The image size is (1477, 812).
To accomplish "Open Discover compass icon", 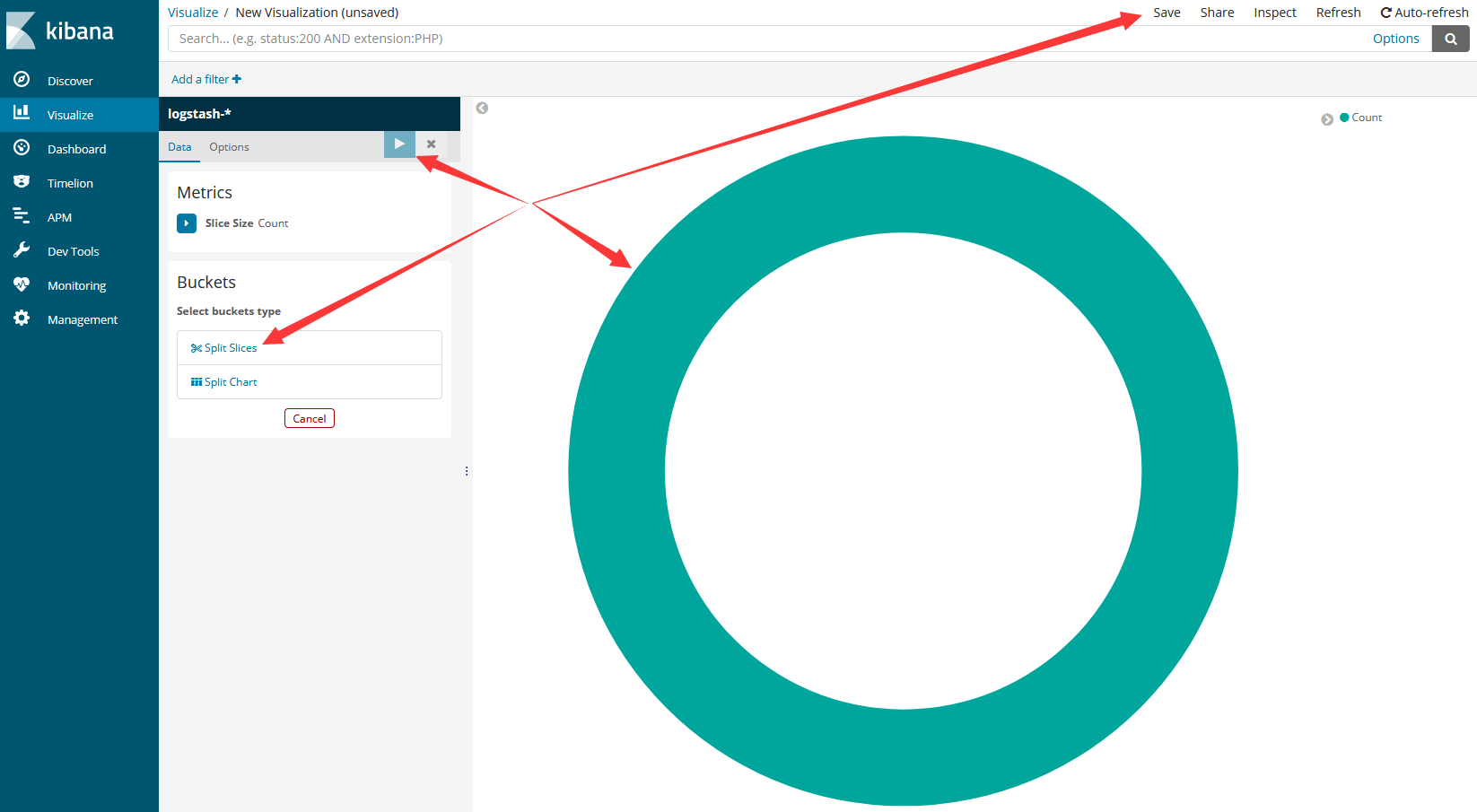I will click(22, 80).
